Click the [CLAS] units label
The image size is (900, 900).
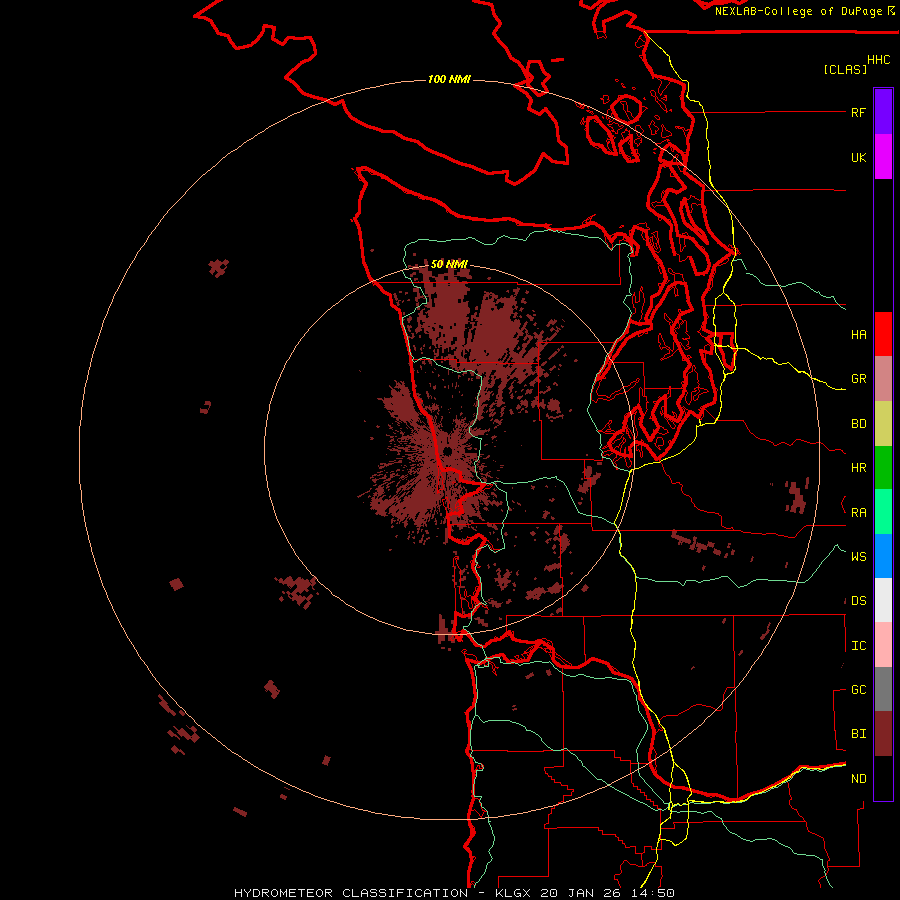pyautogui.click(x=845, y=69)
